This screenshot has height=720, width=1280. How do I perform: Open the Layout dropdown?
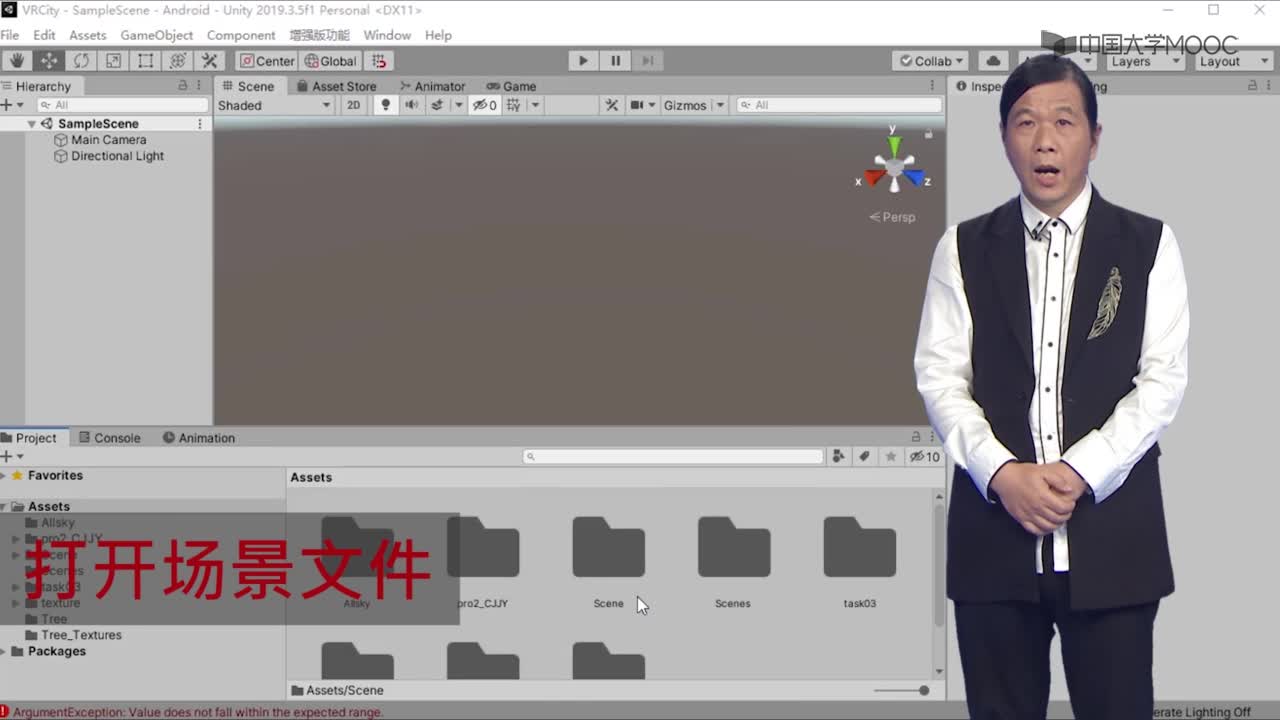coord(1233,61)
